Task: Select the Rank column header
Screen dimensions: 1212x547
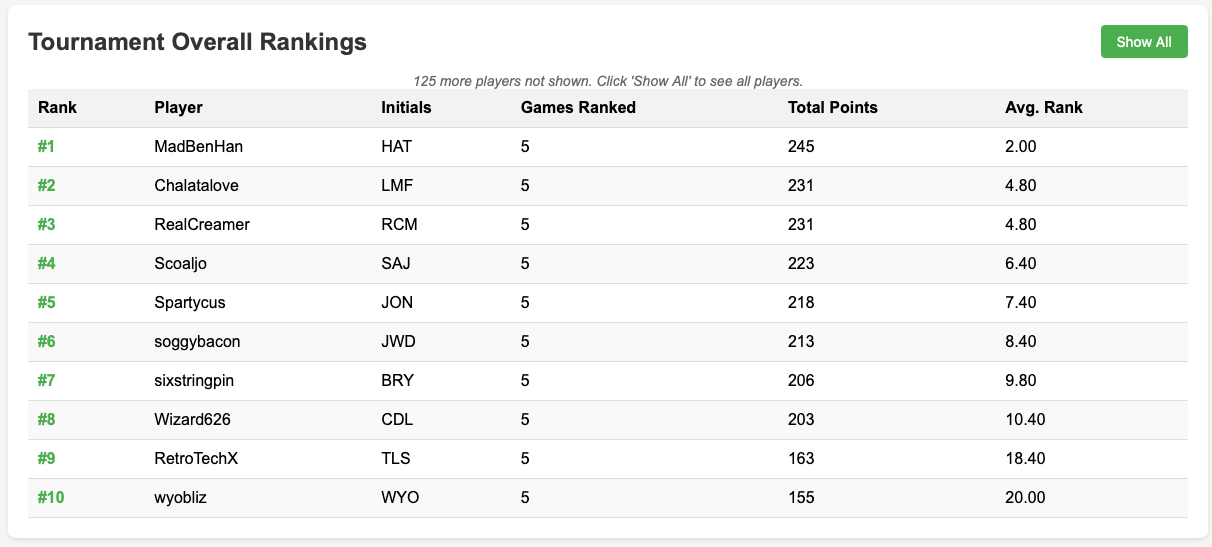Action: coord(57,108)
